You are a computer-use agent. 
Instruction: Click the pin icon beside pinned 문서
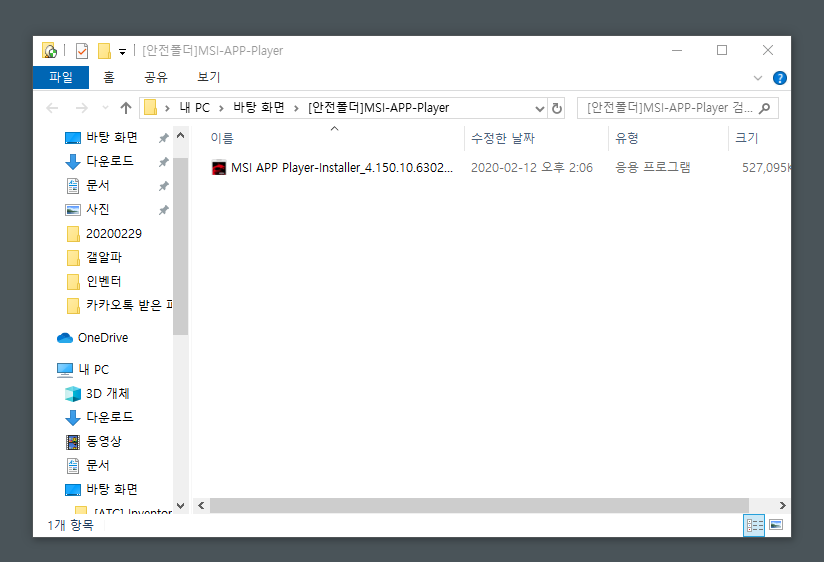pos(163,186)
